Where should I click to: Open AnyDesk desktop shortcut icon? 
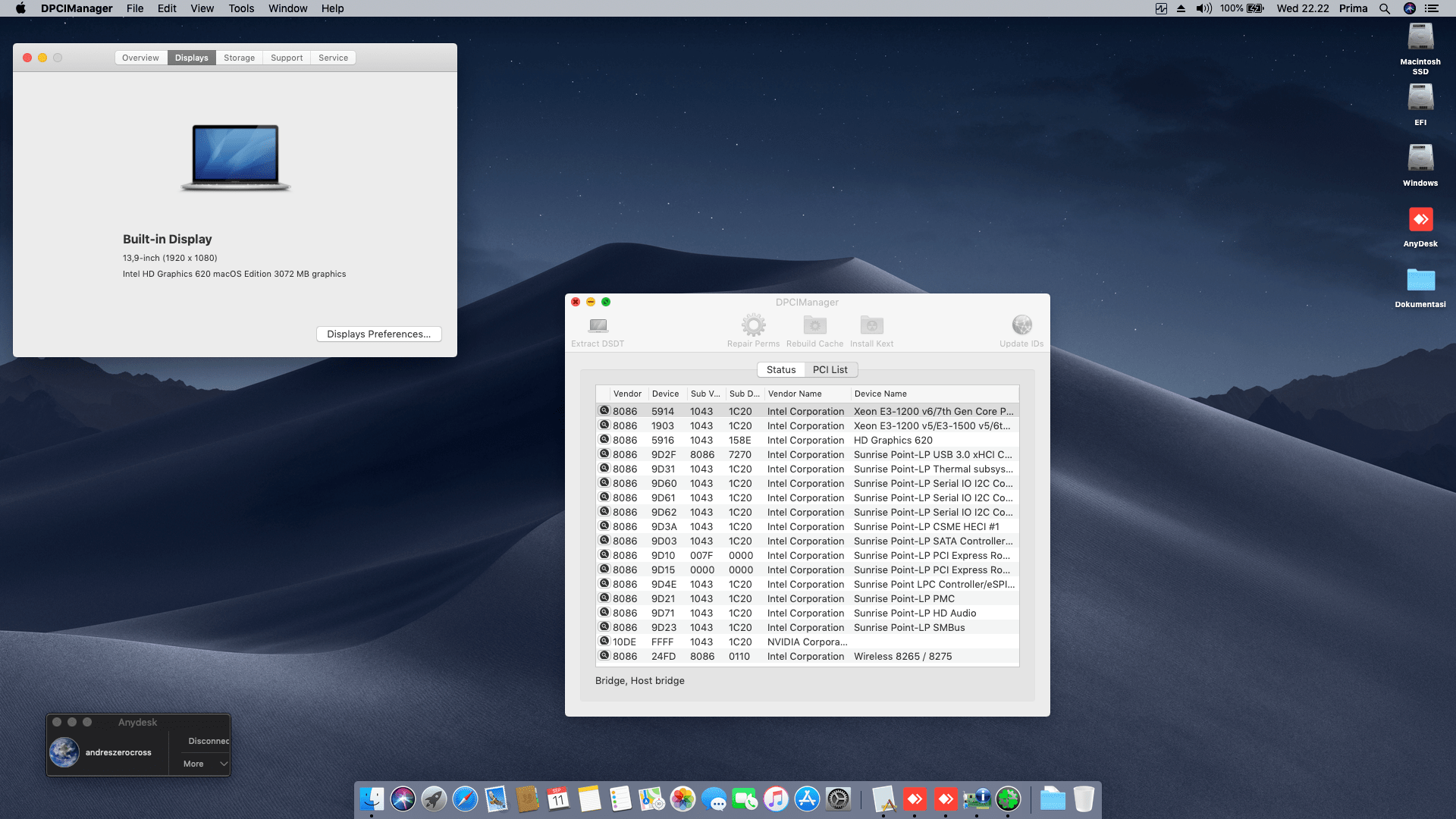tap(1420, 221)
